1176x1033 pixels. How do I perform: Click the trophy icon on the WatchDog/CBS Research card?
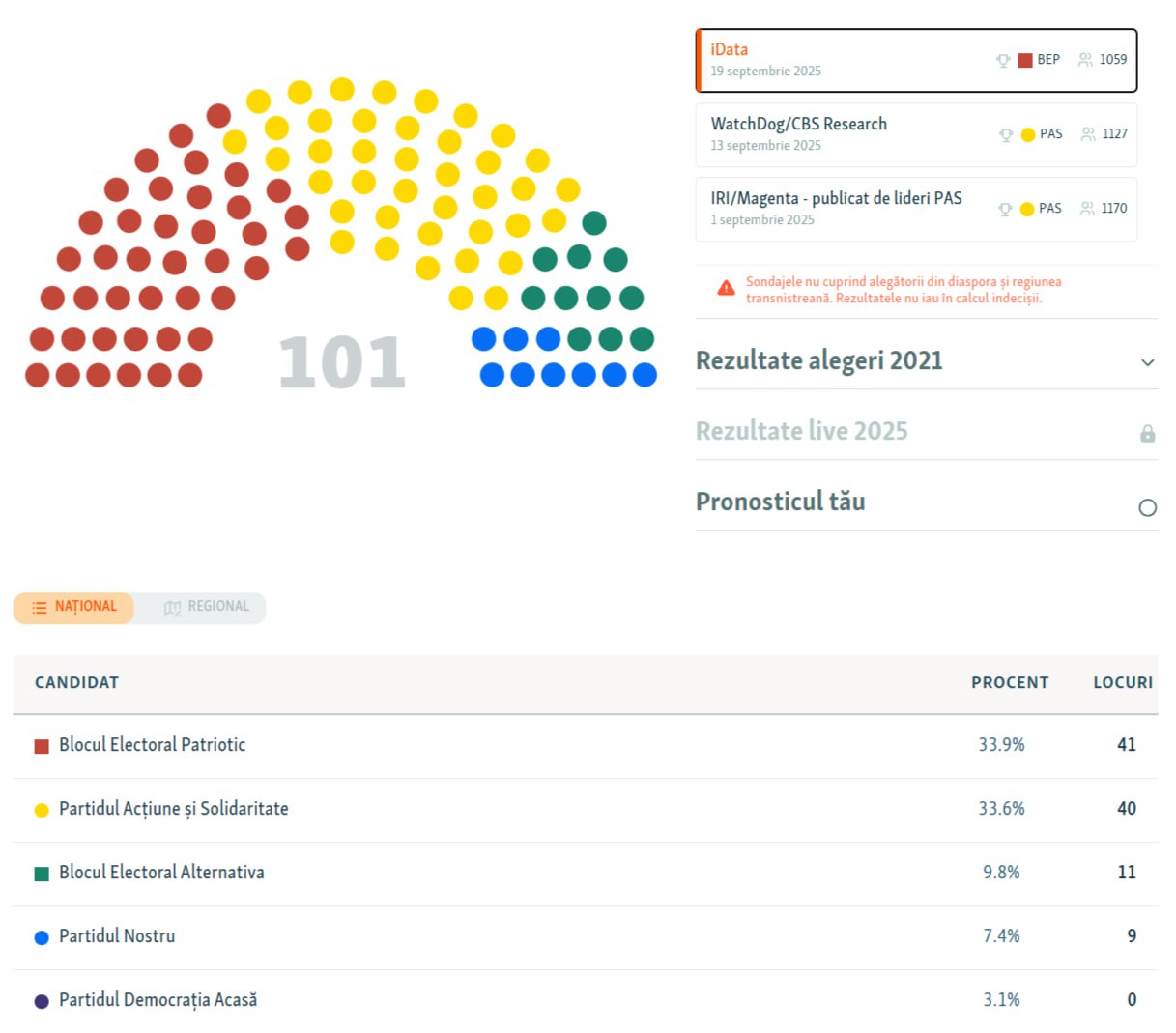(1006, 135)
